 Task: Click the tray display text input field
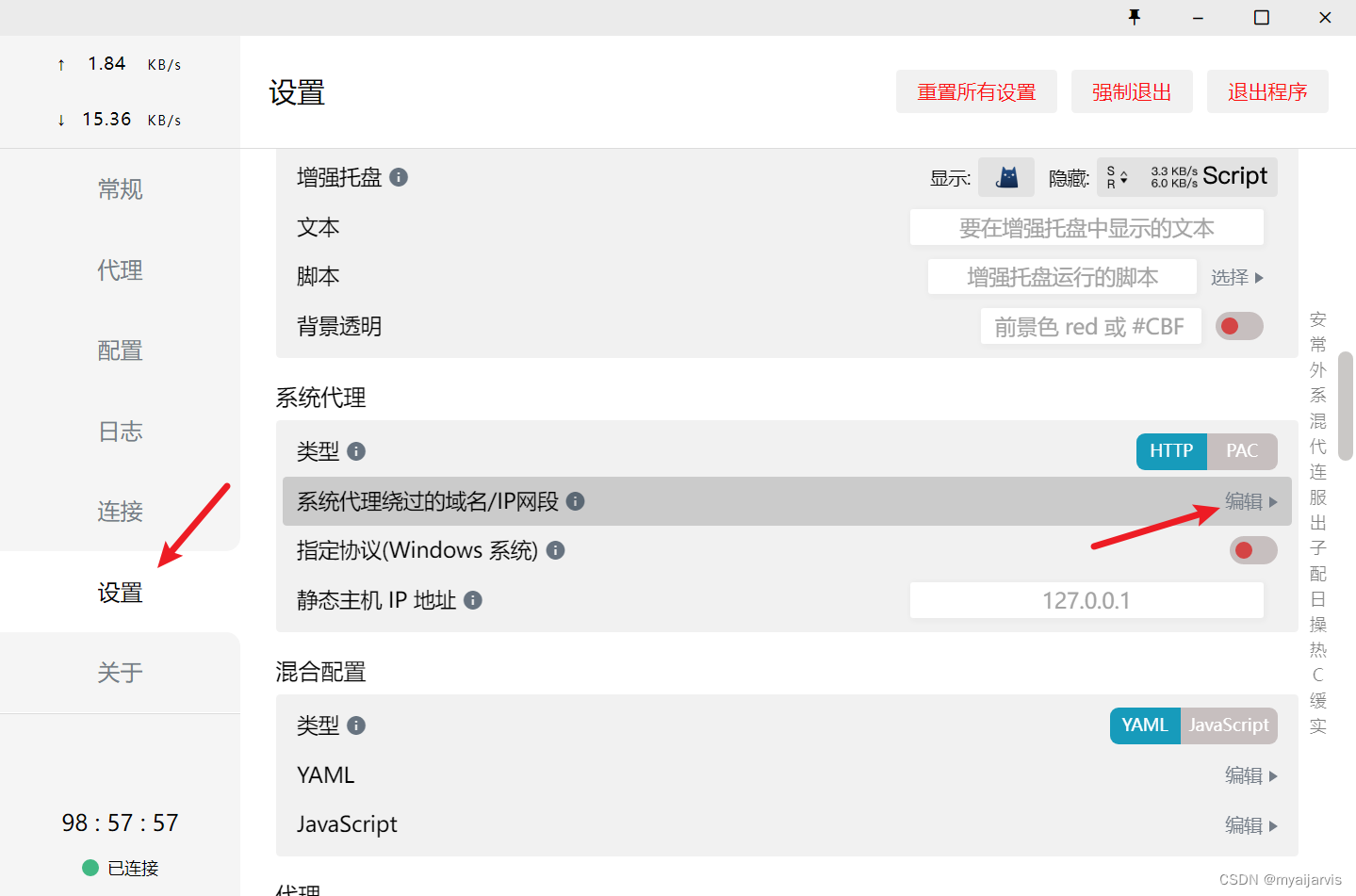1086,228
